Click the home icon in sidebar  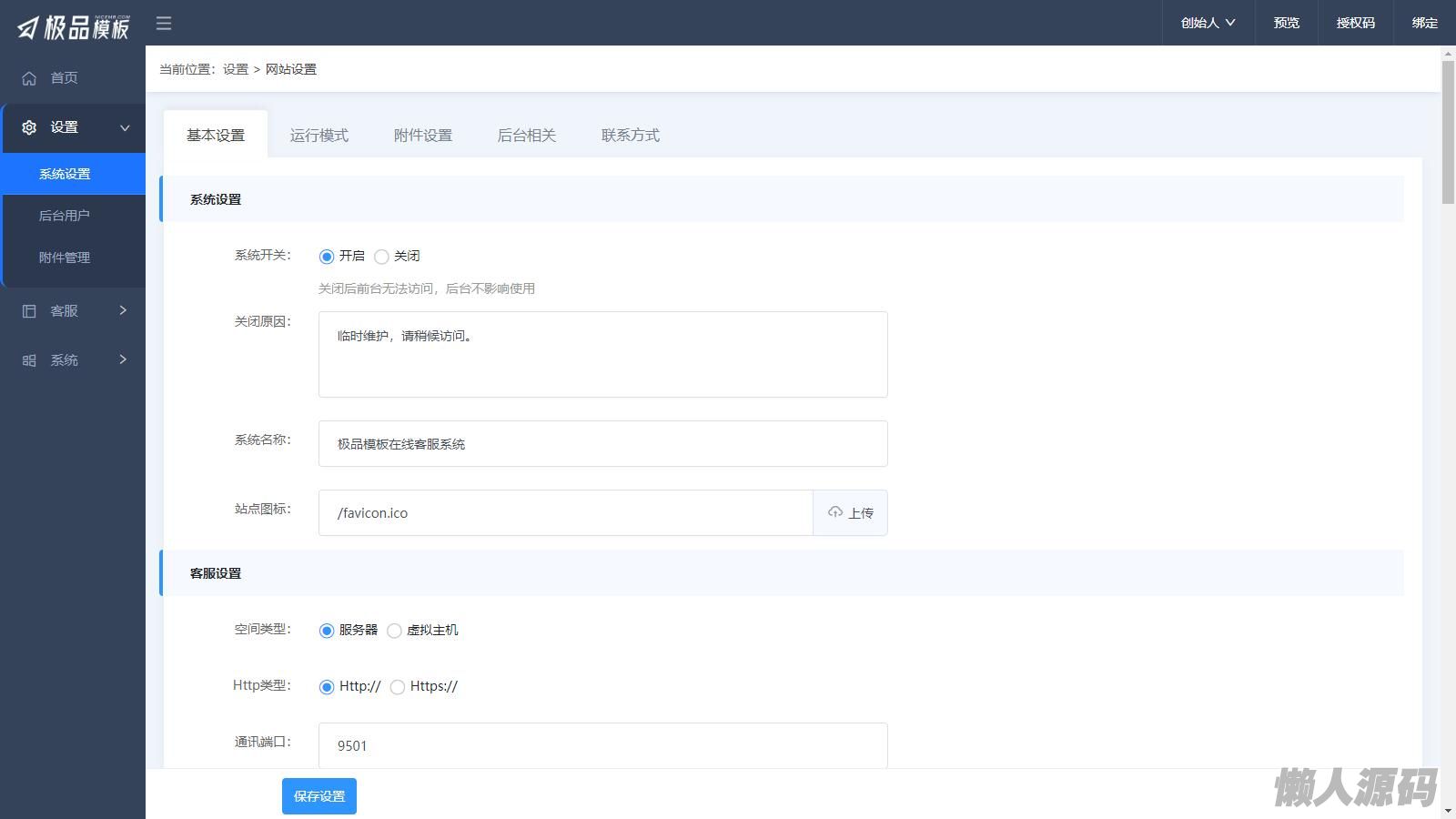[x=29, y=78]
